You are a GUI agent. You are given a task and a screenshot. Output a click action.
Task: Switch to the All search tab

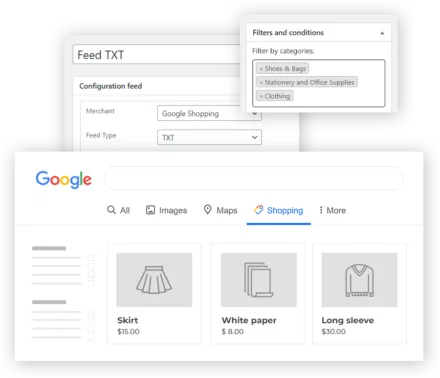118,210
